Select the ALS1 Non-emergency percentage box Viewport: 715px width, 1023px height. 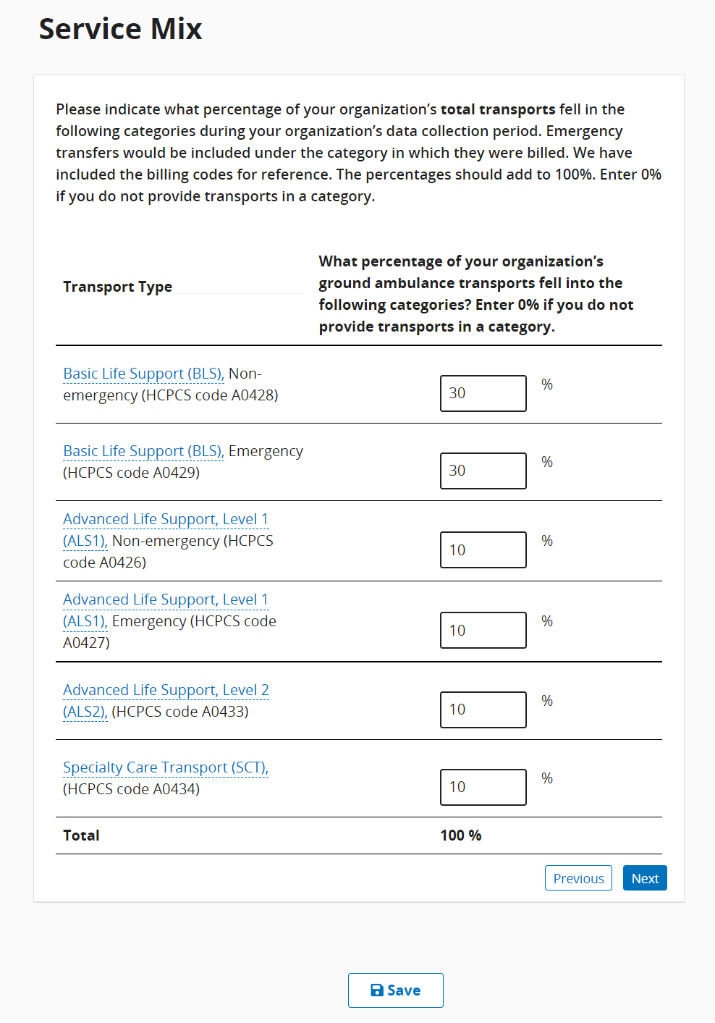click(x=483, y=550)
